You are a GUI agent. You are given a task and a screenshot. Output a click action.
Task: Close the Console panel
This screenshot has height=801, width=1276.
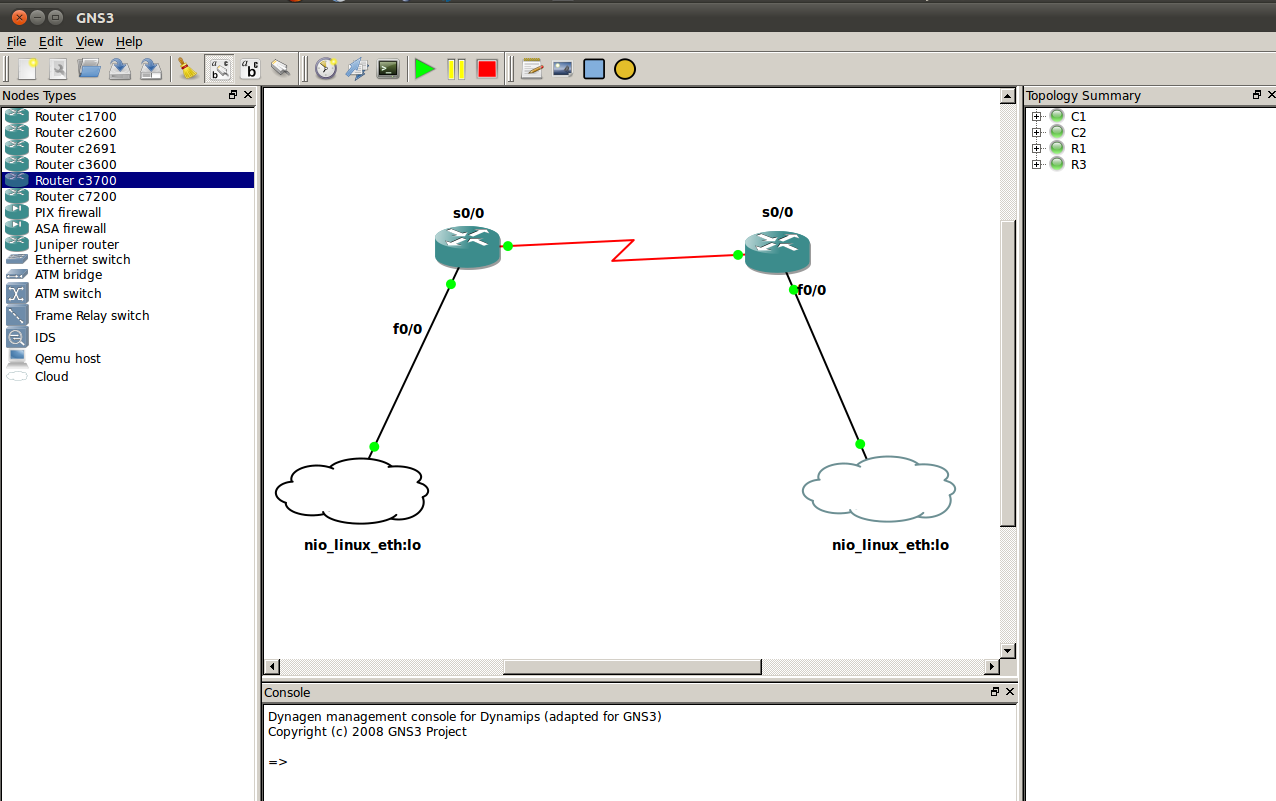pos(1010,692)
